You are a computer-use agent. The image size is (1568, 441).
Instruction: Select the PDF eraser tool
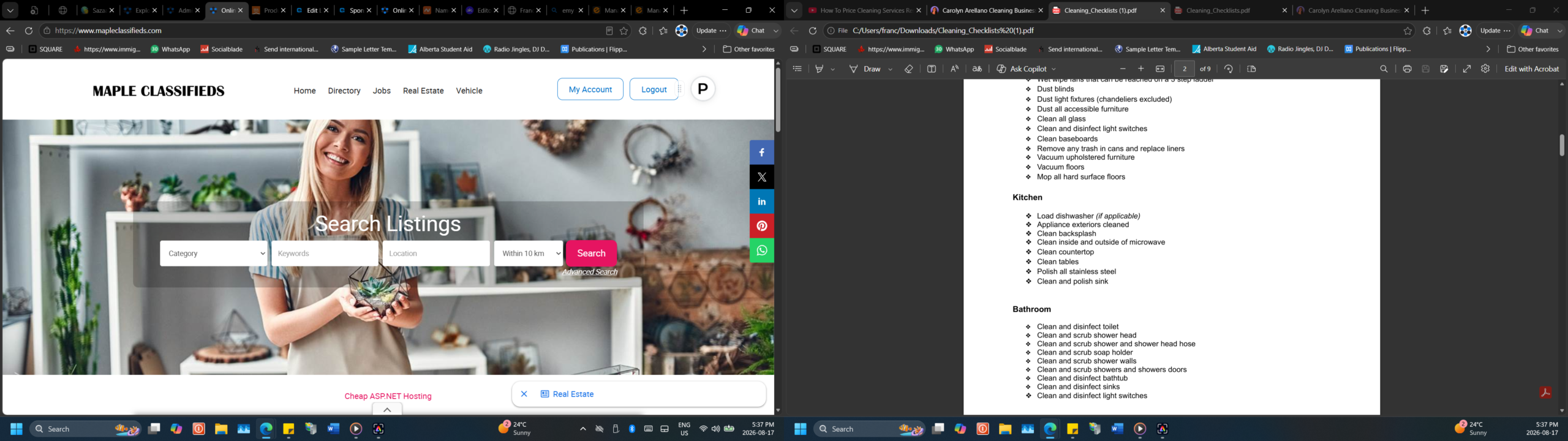pyautogui.click(x=909, y=69)
